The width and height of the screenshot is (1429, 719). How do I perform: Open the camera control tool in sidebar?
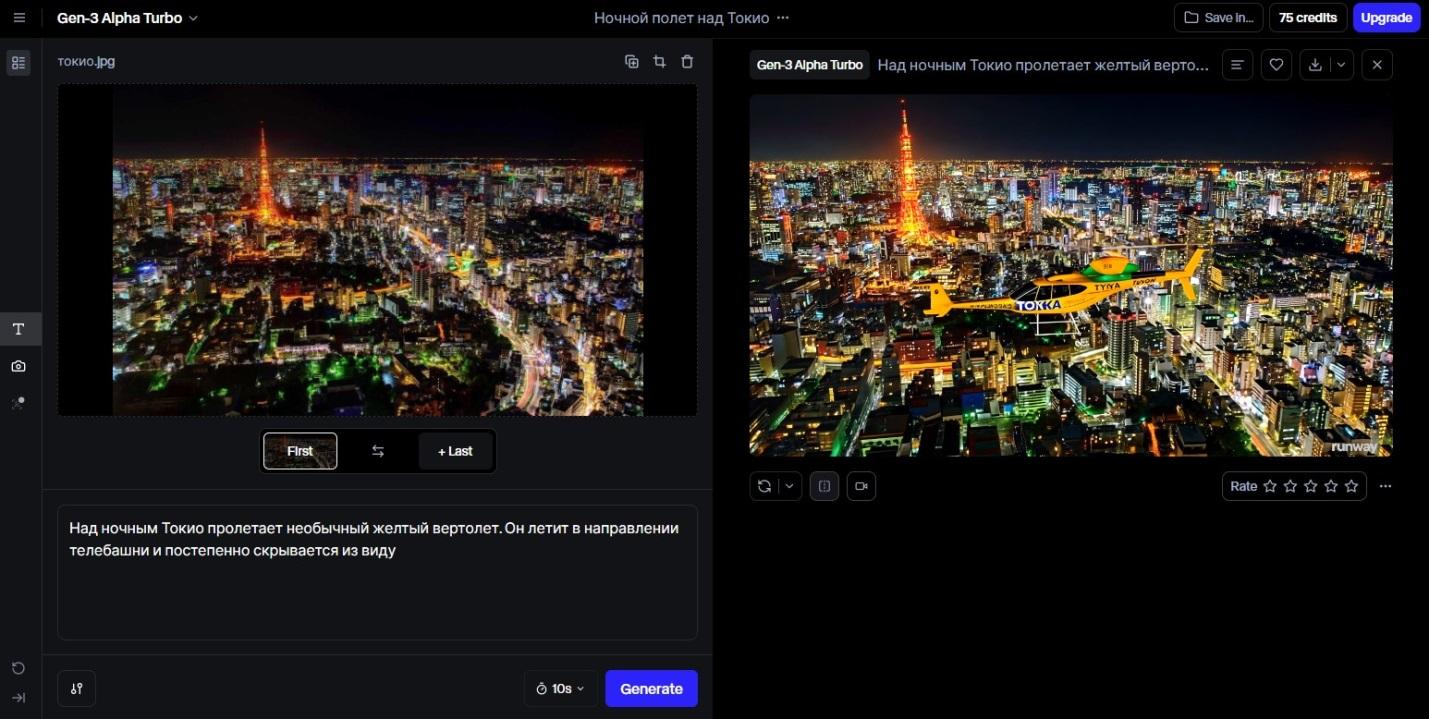coord(18,367)
